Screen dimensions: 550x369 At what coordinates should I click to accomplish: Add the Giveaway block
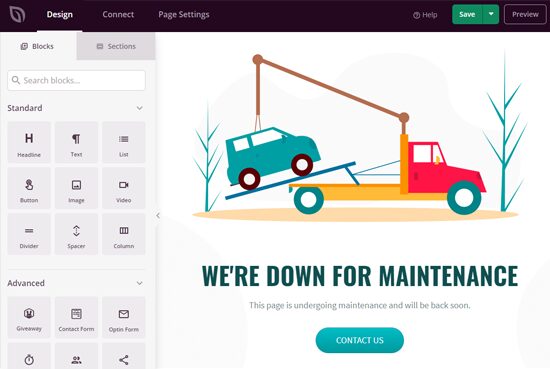tap(29, 317)
